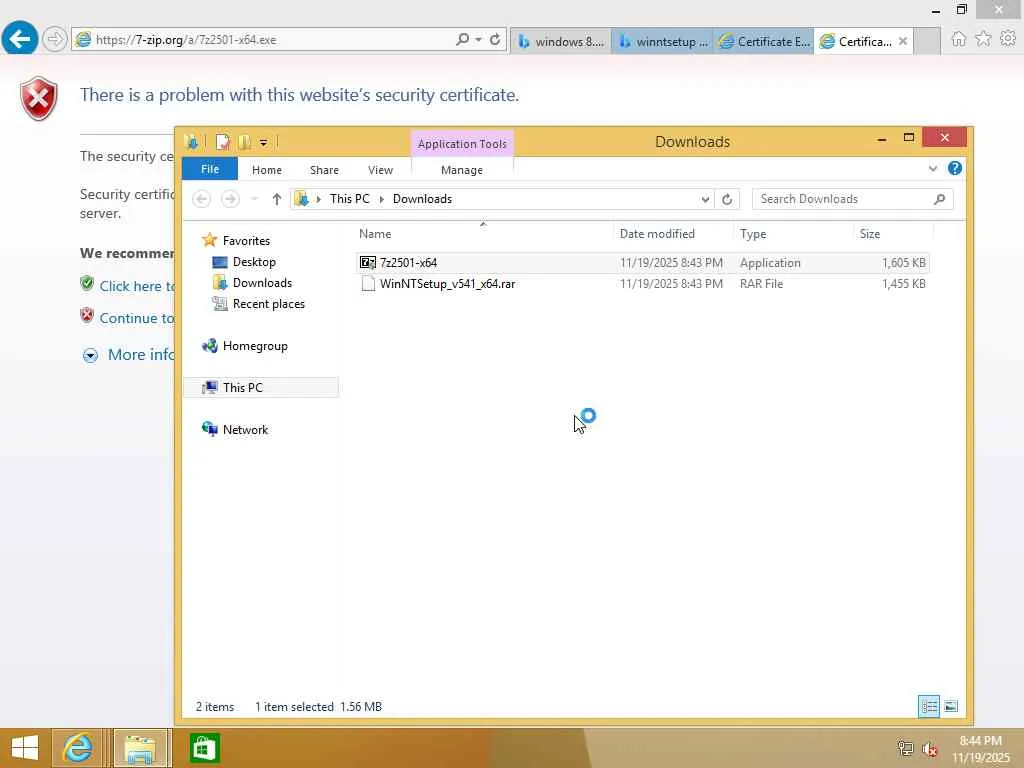Open IE address bar search dropdown arrow
Screen dimensions: 1024x768
479,39
